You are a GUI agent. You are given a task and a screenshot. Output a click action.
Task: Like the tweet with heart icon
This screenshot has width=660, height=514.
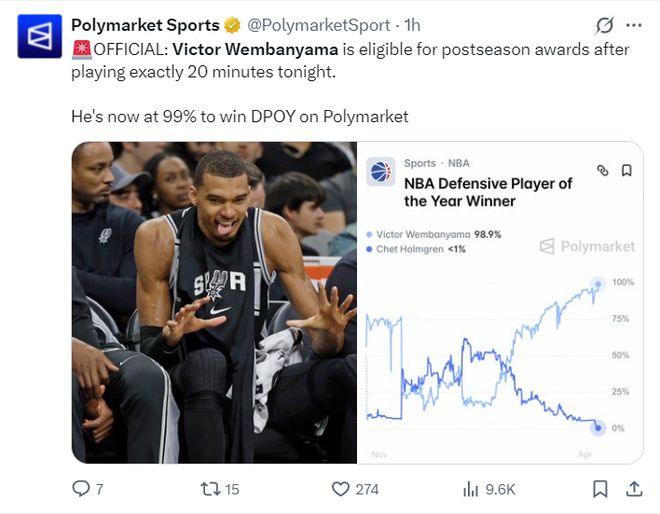coord(340,489)
